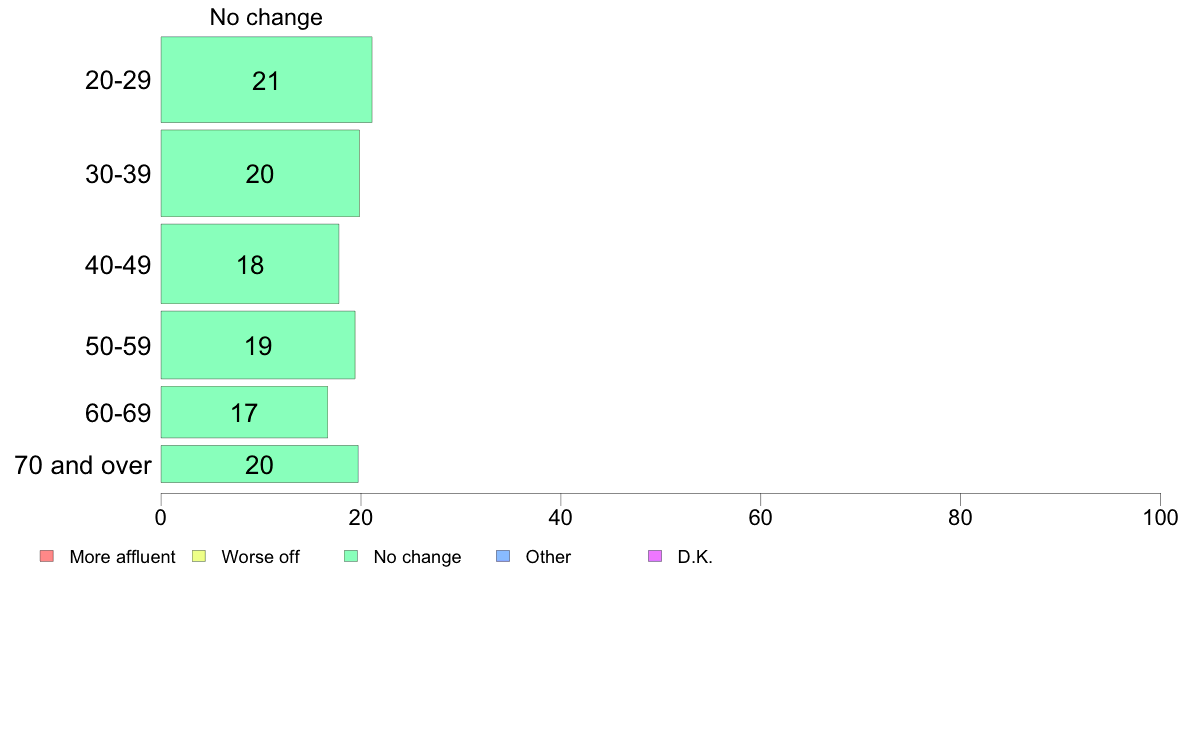1188x736 pixels.
Task: Select the 40-49 bar showing 18
Action: [249, 264]
